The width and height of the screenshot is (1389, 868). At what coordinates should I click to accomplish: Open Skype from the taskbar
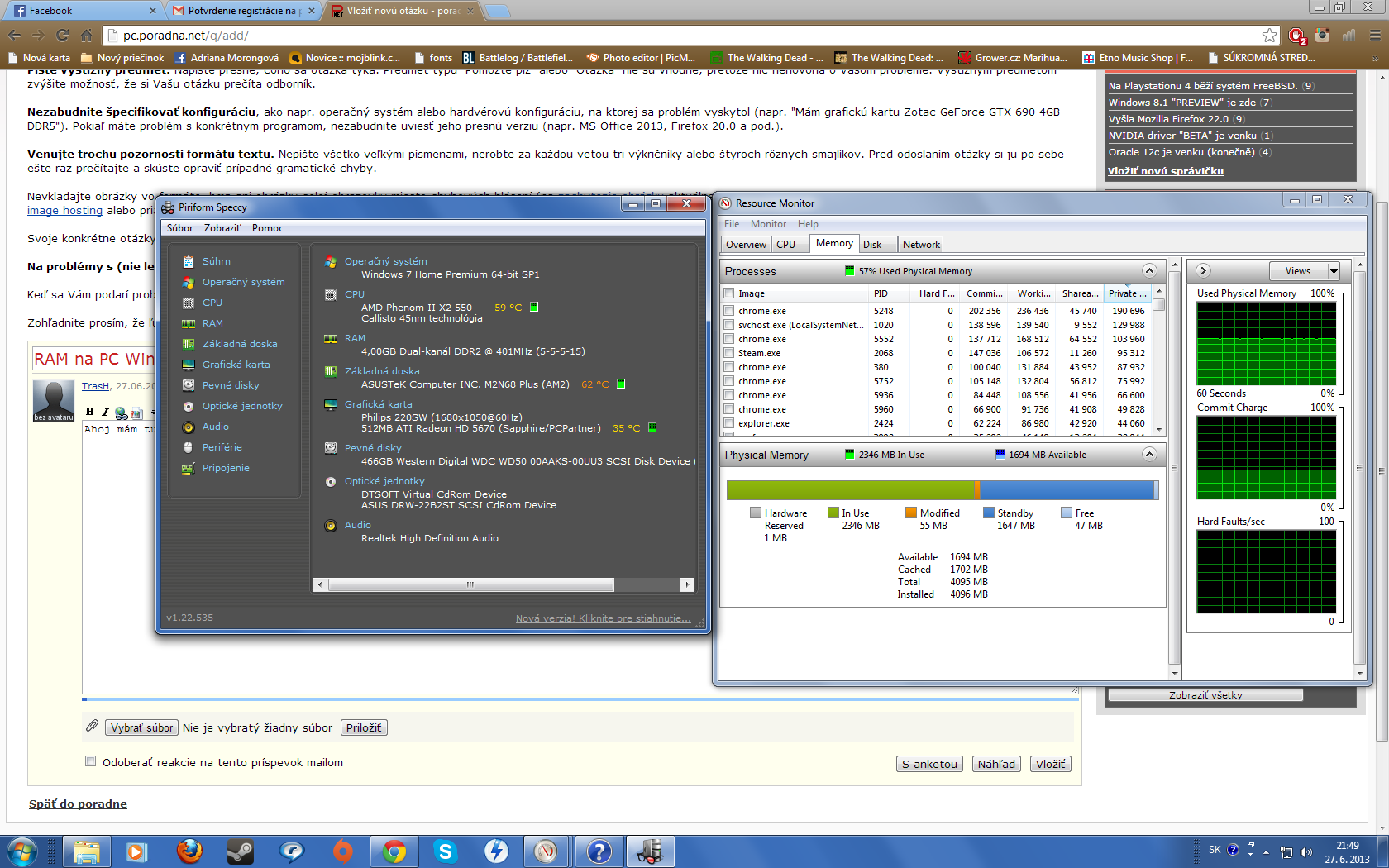[x=446, y=851]
